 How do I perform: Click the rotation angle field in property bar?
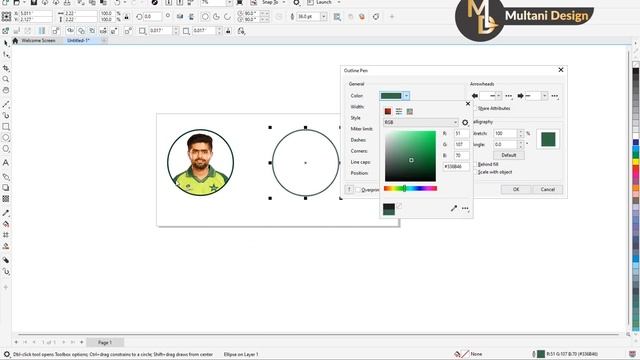click(153, 17)
